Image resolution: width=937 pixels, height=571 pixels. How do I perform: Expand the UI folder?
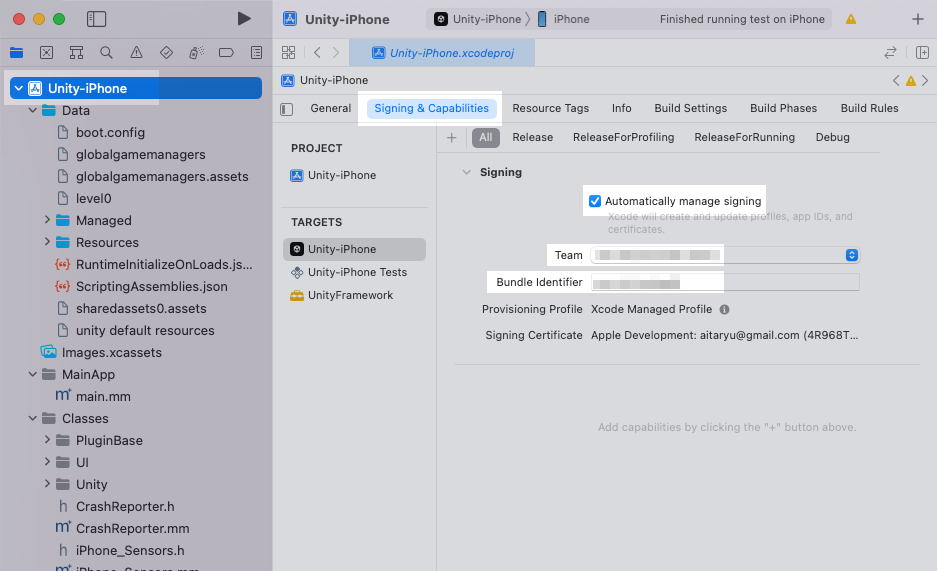tap(47, 462)
